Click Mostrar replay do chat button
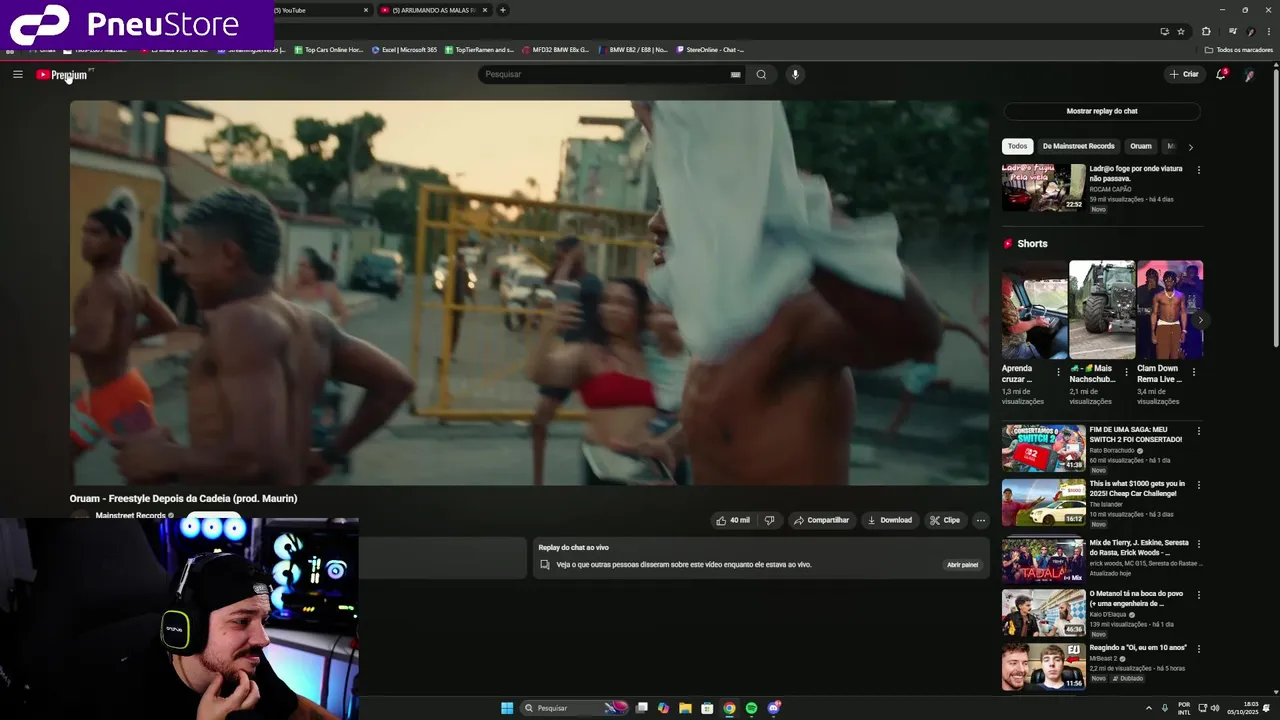The width and height of the screenshot is (1280, 720). click(1102, 111)
